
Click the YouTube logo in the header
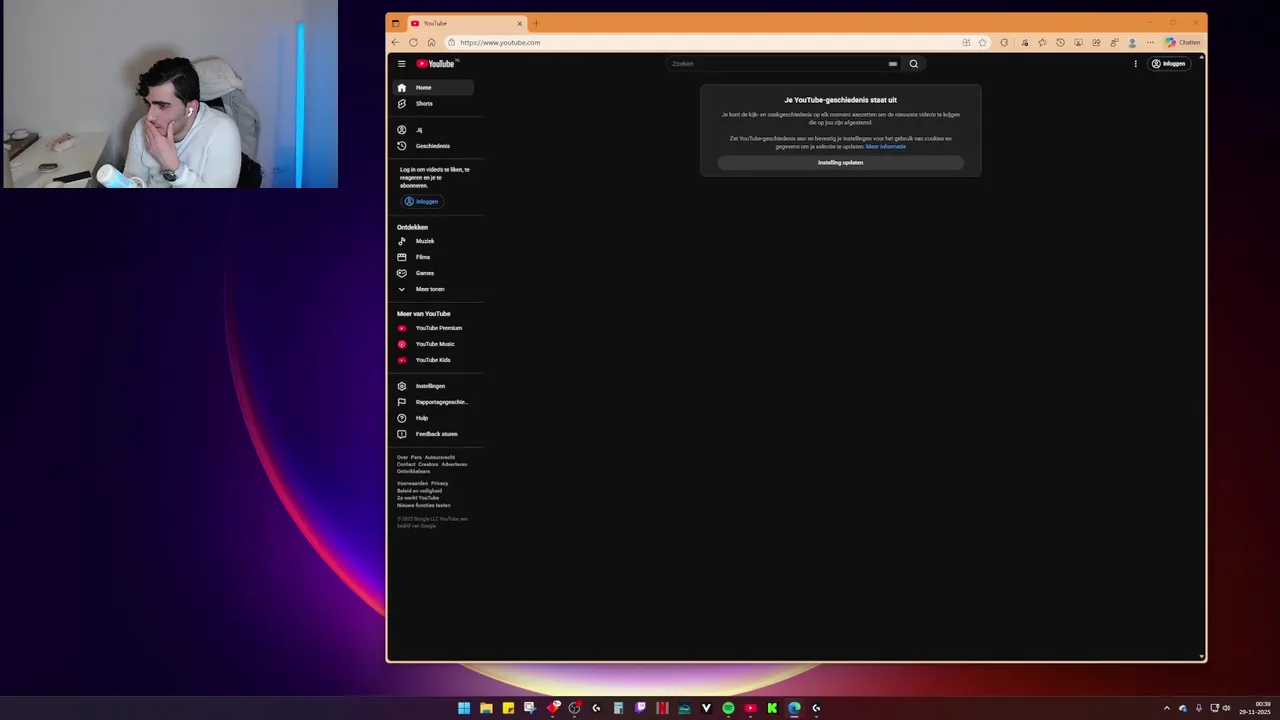436,64
